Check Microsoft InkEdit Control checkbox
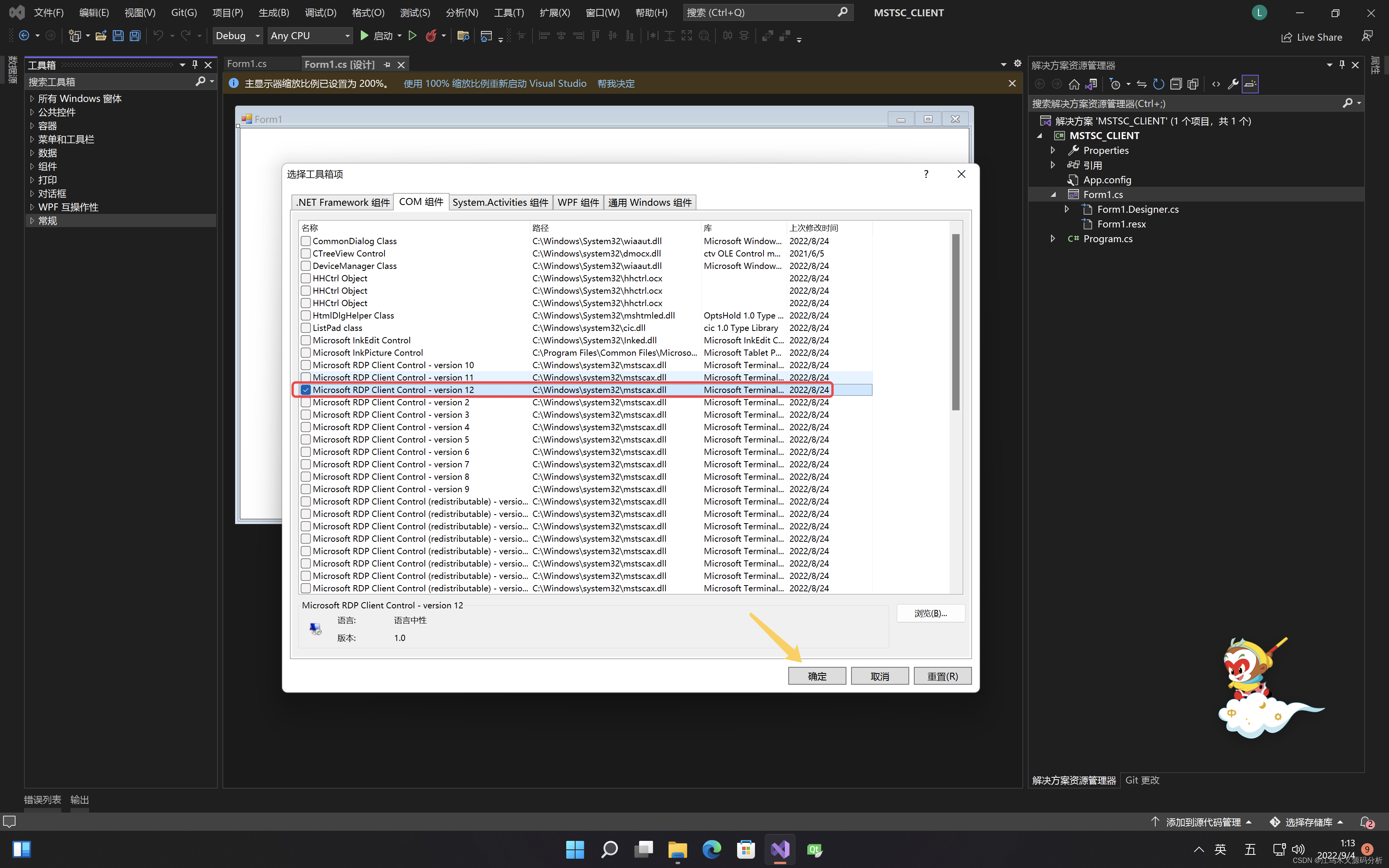This screenshot has width=1389, height=868. [x=306, y=341]
